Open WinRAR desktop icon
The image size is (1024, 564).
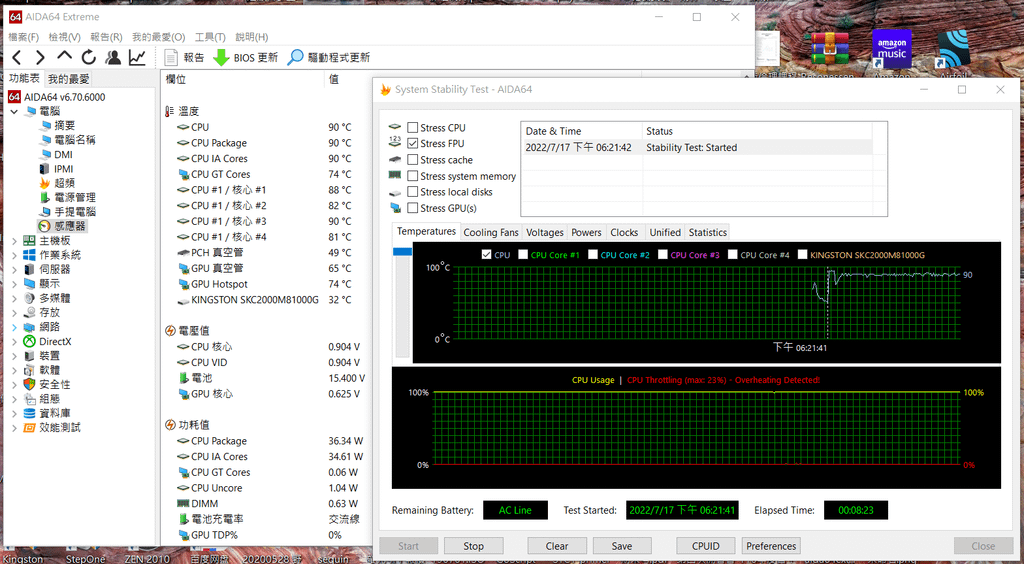[829, 50]
